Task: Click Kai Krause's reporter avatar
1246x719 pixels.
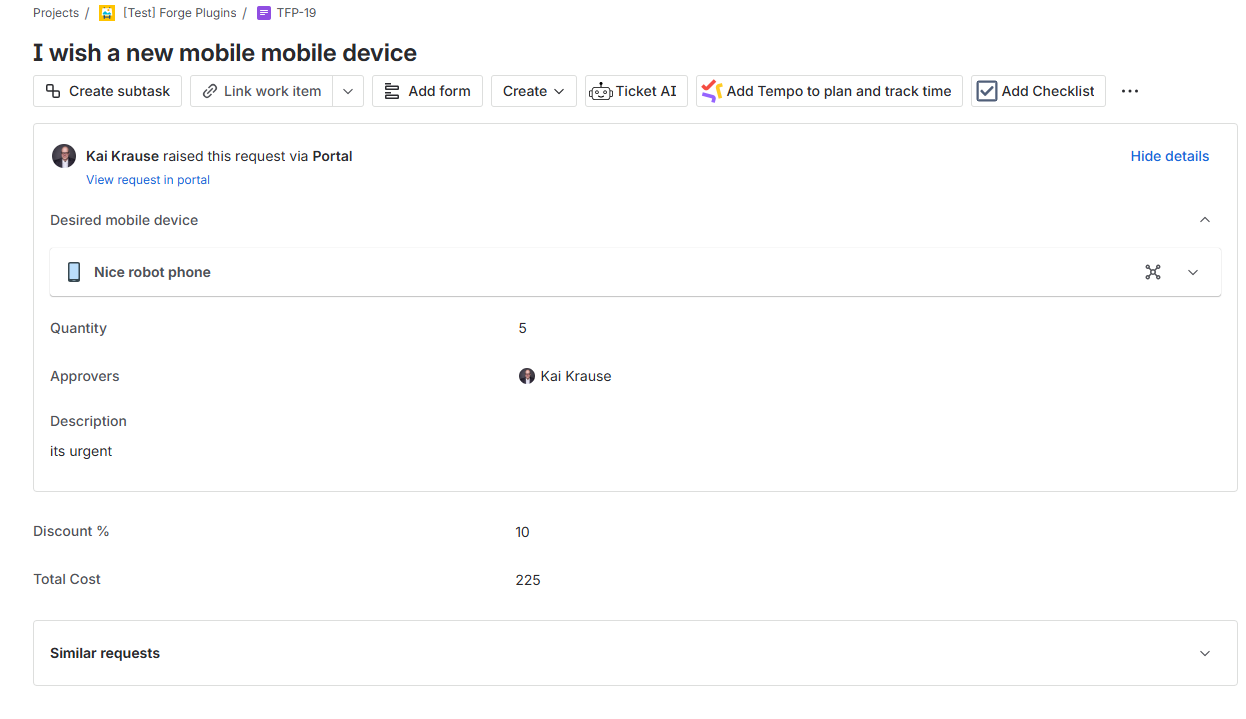Action: point(64,156)
